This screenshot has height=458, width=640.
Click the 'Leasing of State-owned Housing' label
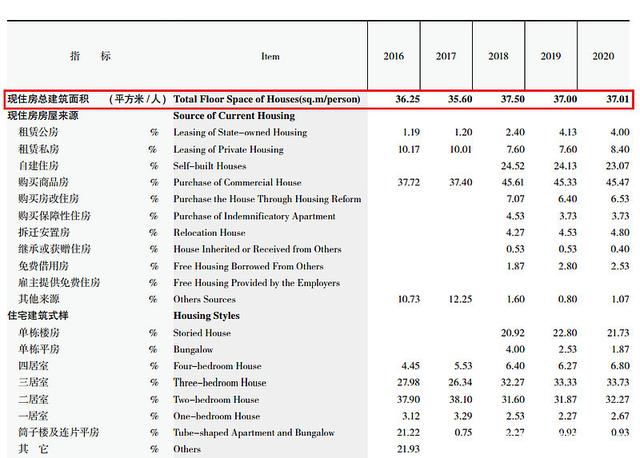point(238,133)
